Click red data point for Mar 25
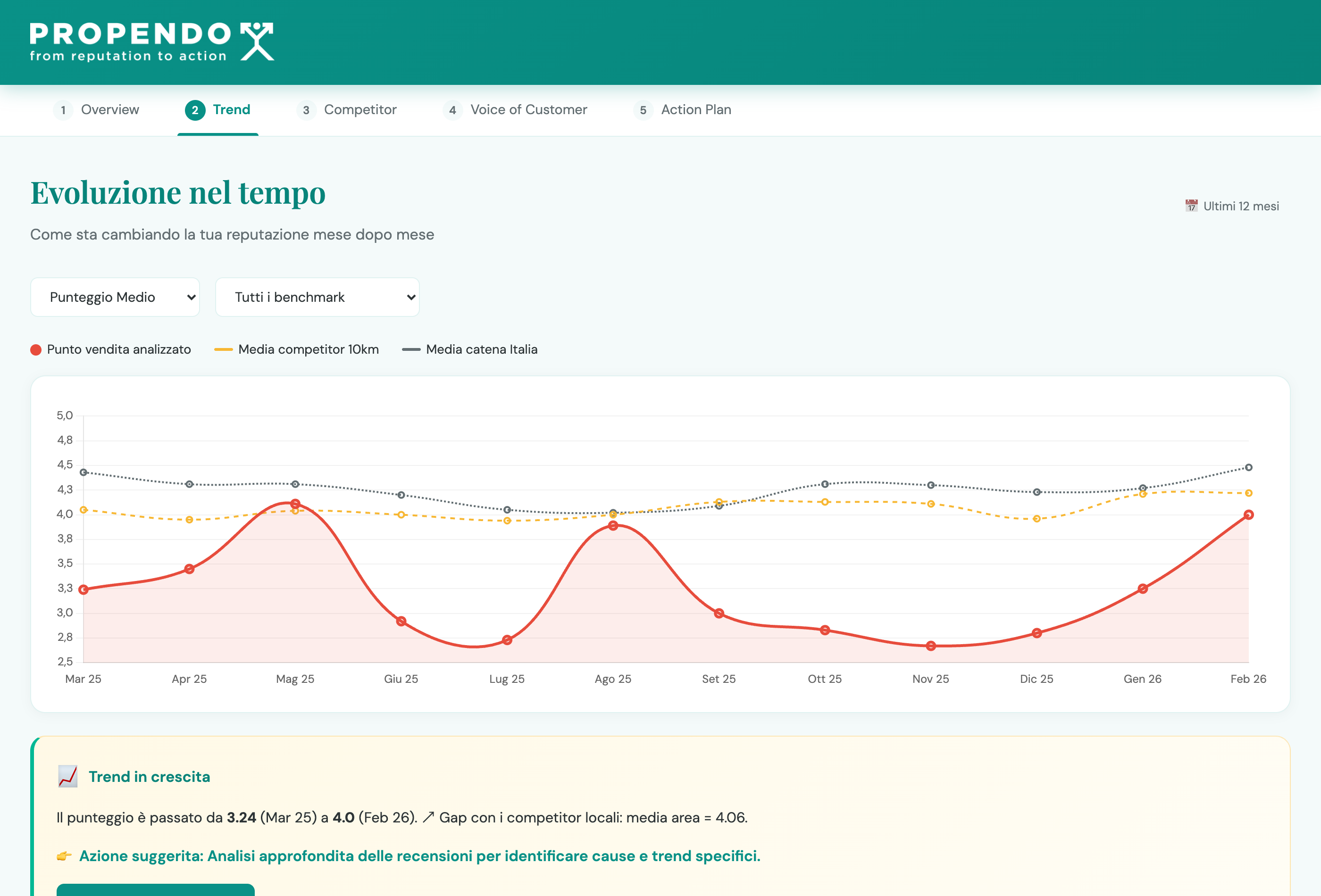This screenshot has height=896, width=1321. [84, 590]
